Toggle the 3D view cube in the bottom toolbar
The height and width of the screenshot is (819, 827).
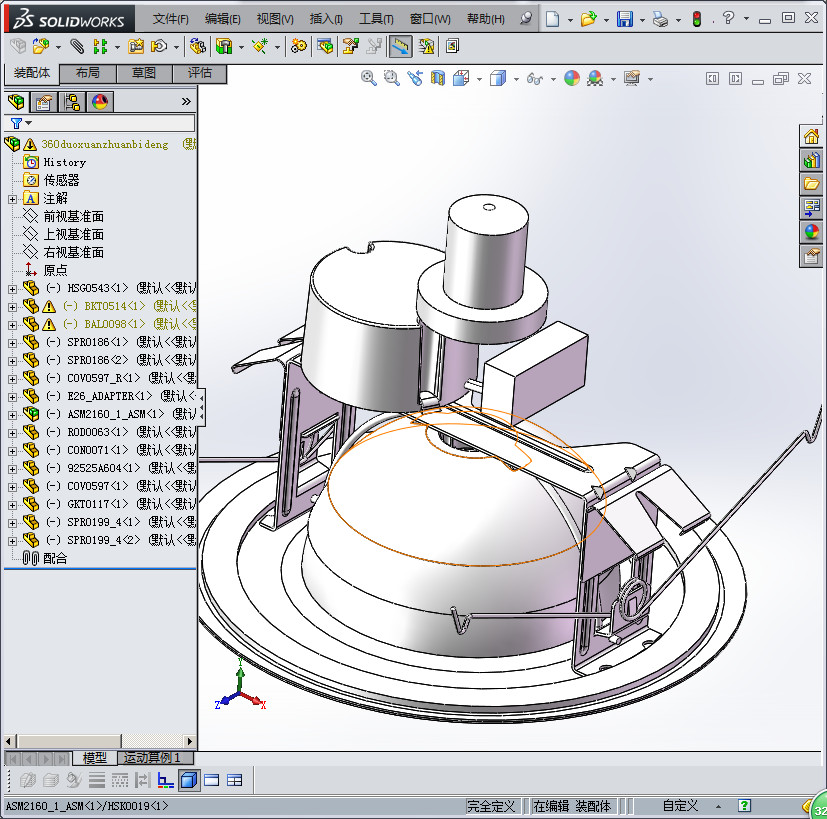click(189, 780)
